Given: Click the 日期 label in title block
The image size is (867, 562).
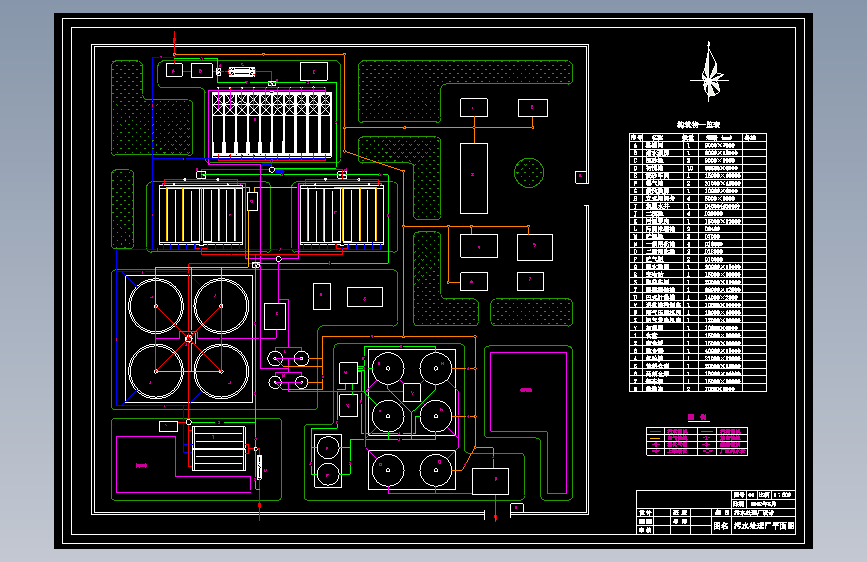Looking at the screenshot, I should (x=739, y=504).
